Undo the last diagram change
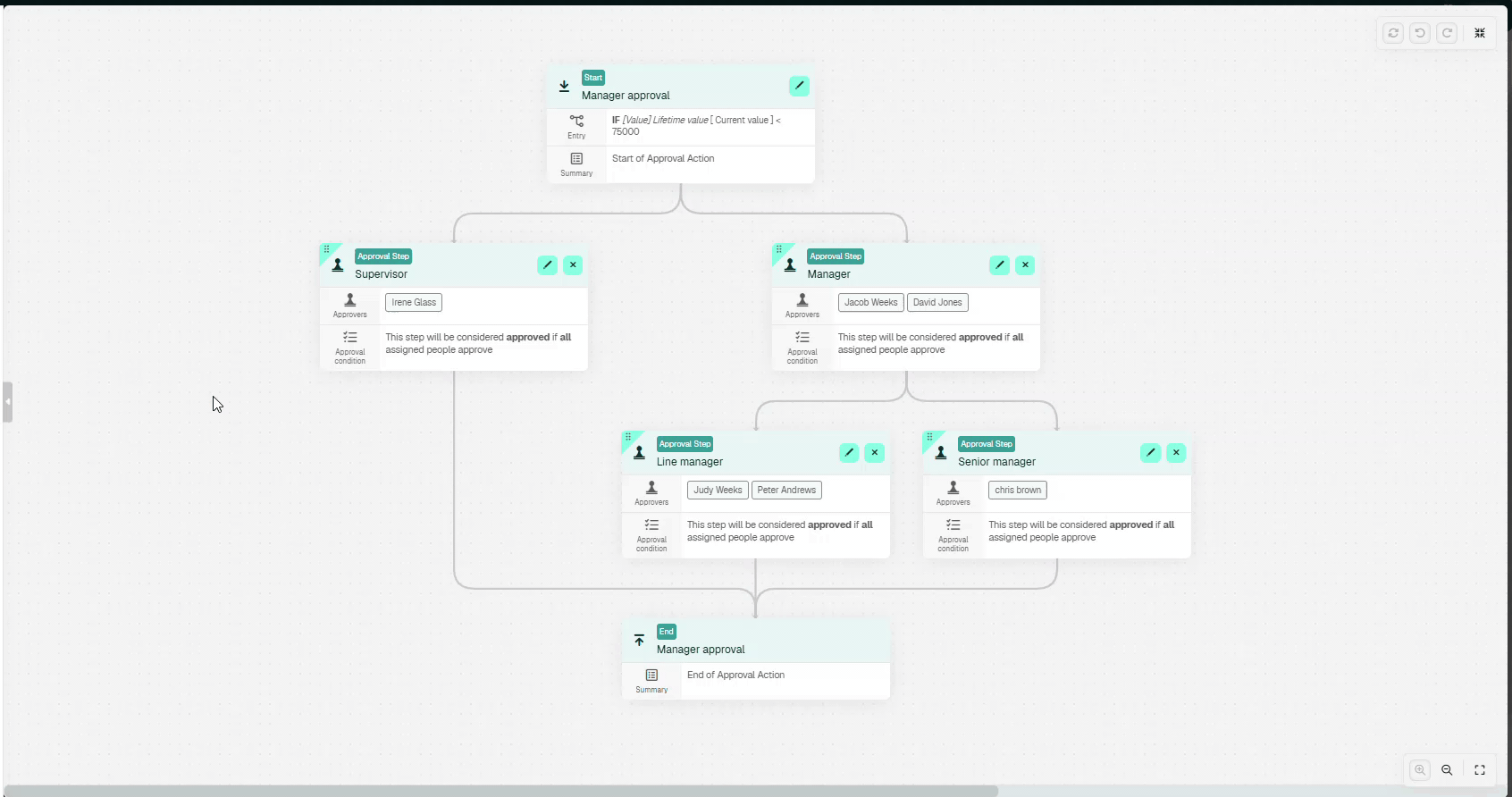Viewport: 1512px width, 797px height. click(1420, 33)
